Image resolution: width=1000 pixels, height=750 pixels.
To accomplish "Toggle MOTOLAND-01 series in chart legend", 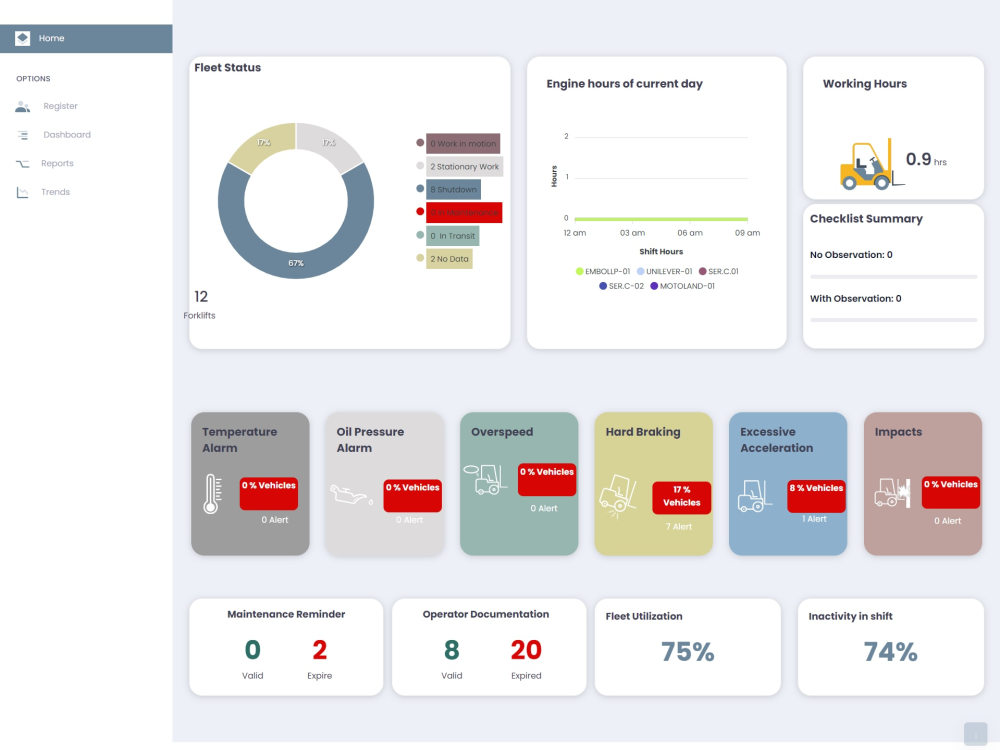I will tap(682, 286).
